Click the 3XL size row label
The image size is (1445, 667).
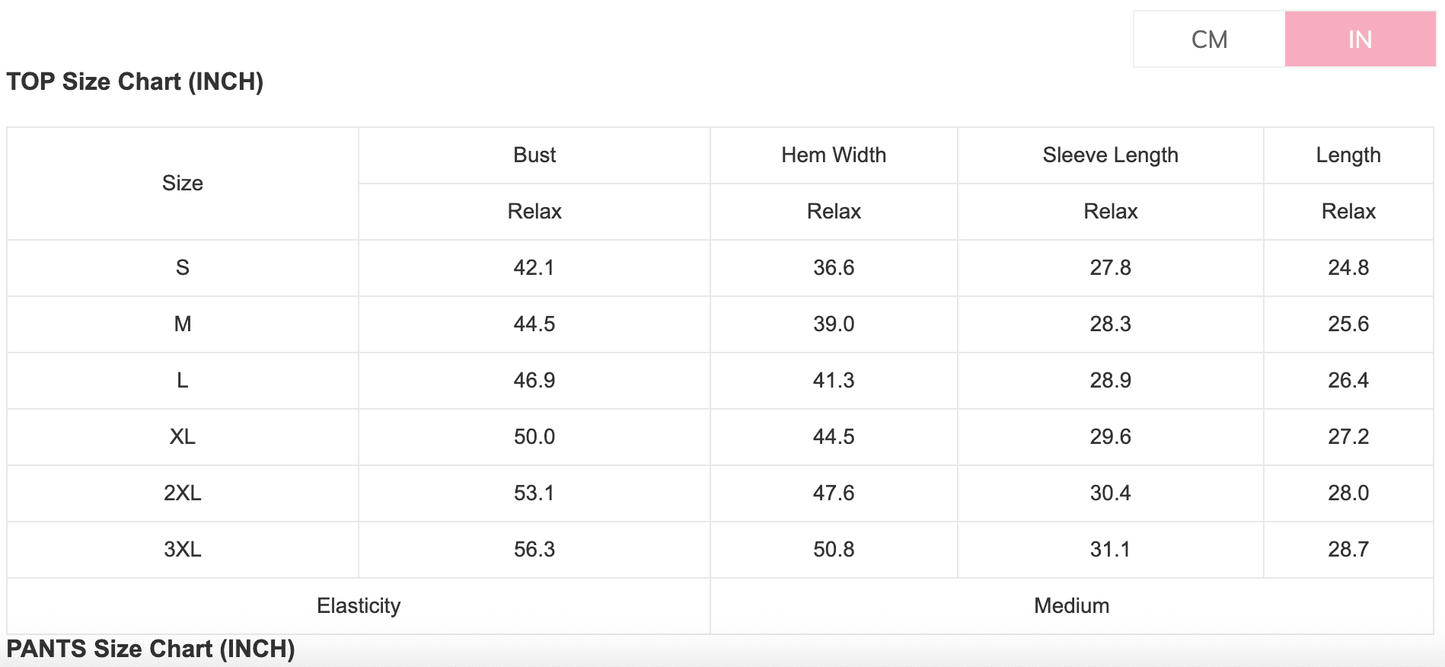[182, 549]
